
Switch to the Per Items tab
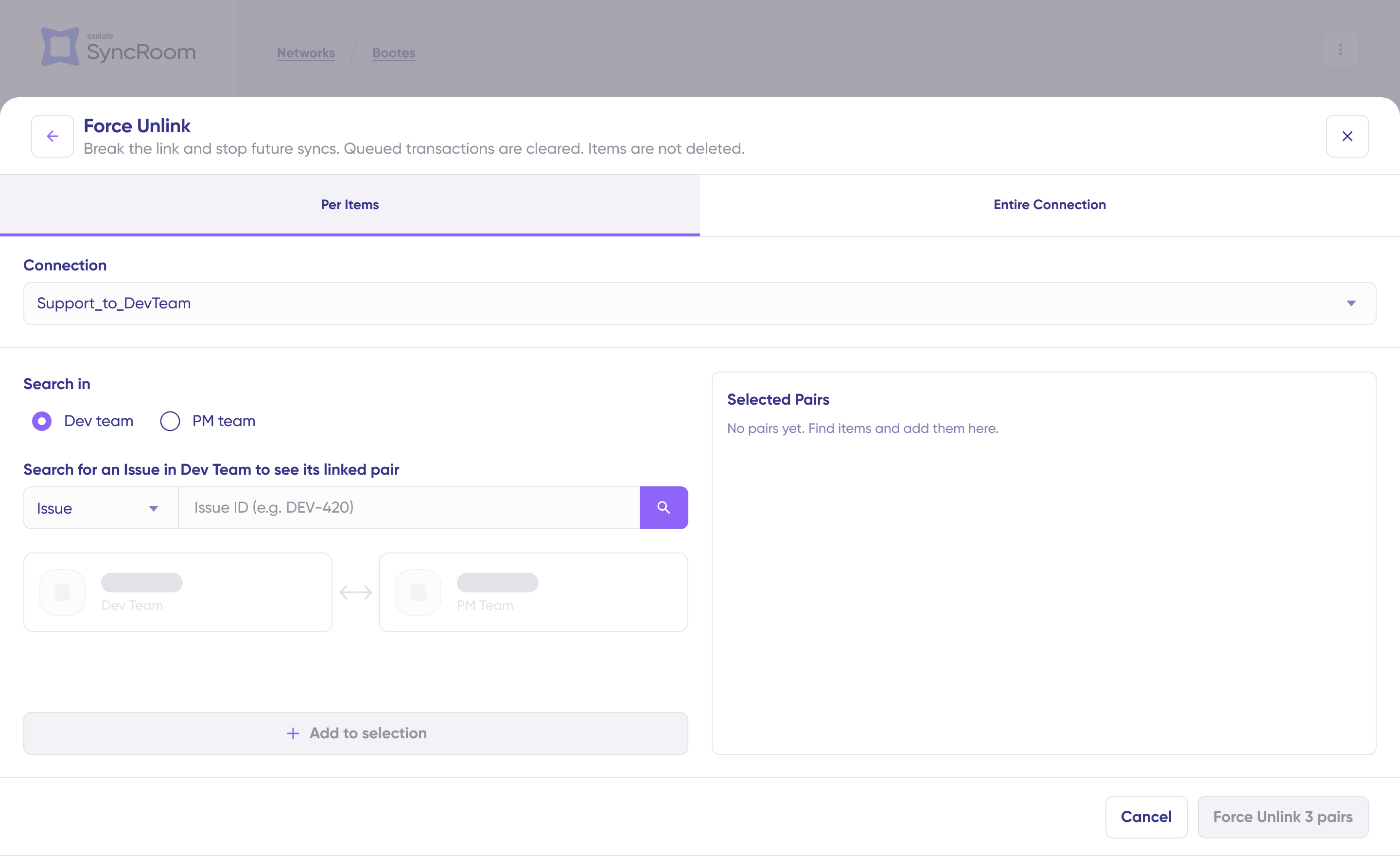point(350,205)
